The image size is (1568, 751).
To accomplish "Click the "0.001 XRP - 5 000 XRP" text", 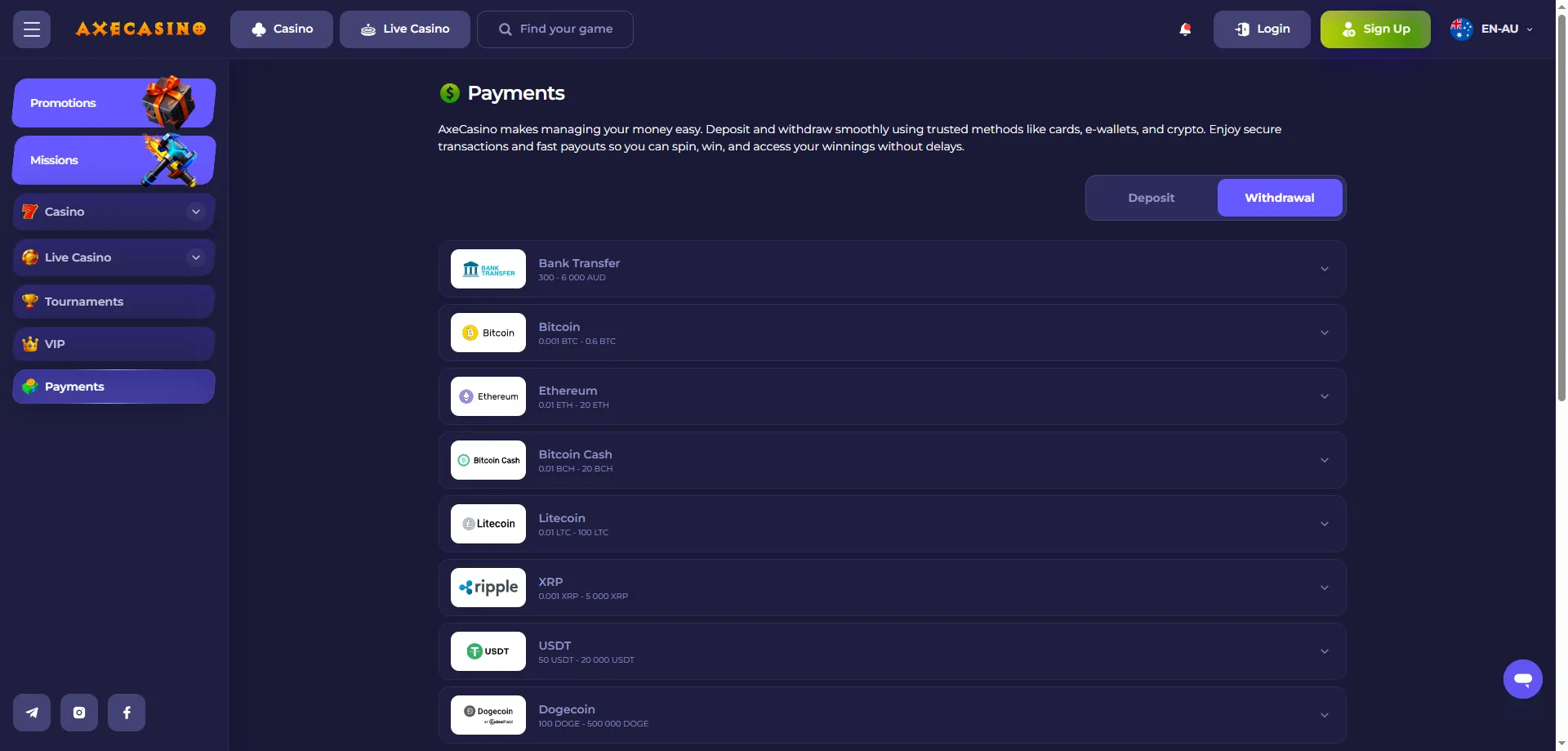I will coord(583,597).
